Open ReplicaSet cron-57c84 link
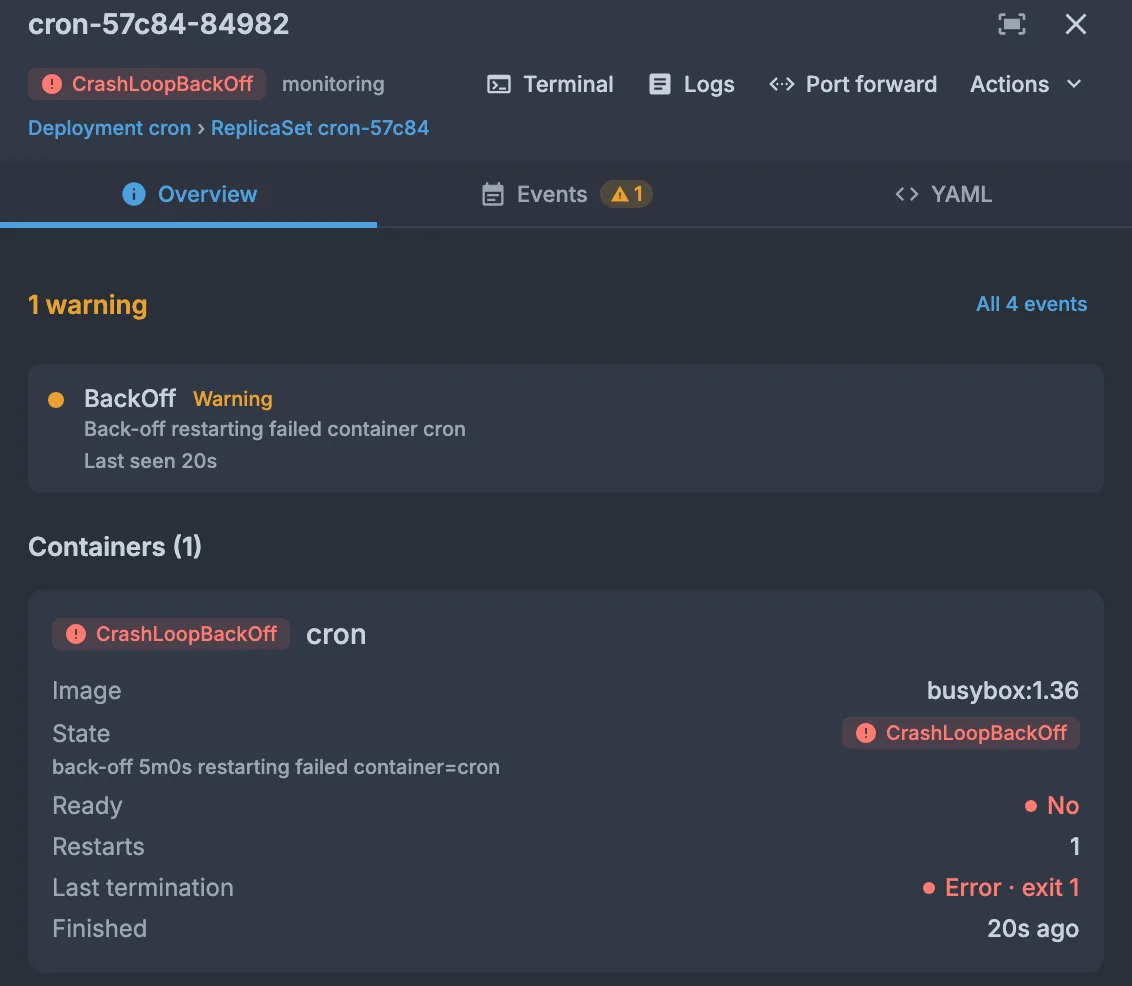1132x986 pixels. point(320,128)
